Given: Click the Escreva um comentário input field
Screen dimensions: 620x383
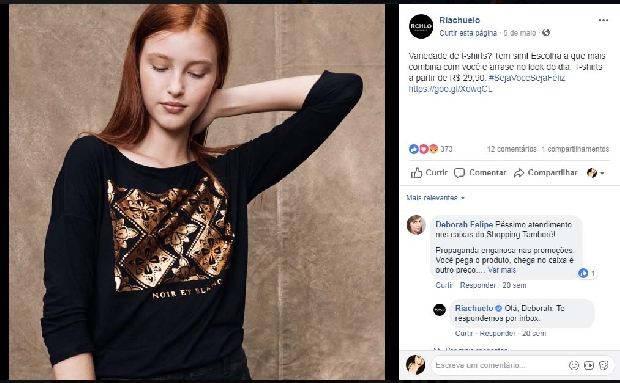Looking at the screenshot, I should 500,365.
